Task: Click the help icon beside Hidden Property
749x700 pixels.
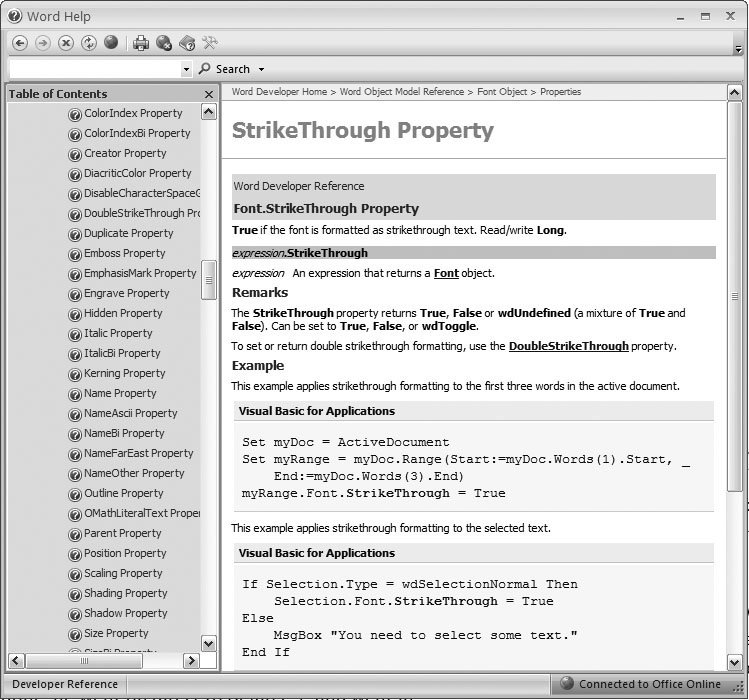Action: (x=75, y=314)
